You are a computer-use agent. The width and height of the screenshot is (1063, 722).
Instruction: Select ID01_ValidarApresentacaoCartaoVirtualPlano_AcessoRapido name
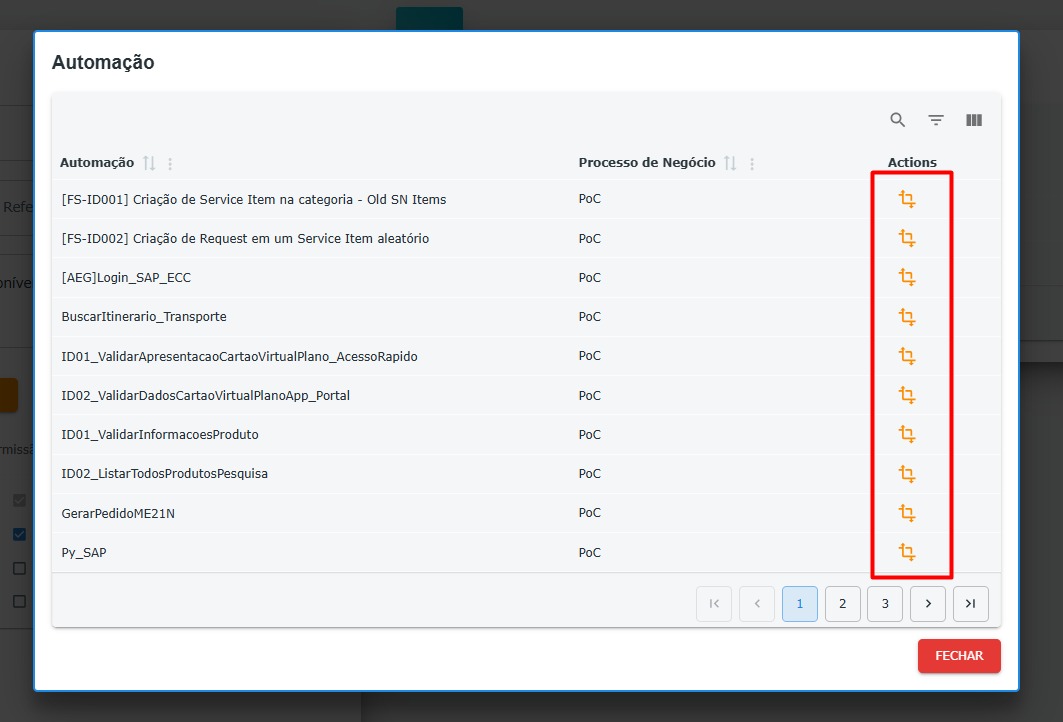pyautogui.click(x=239, y=357)
